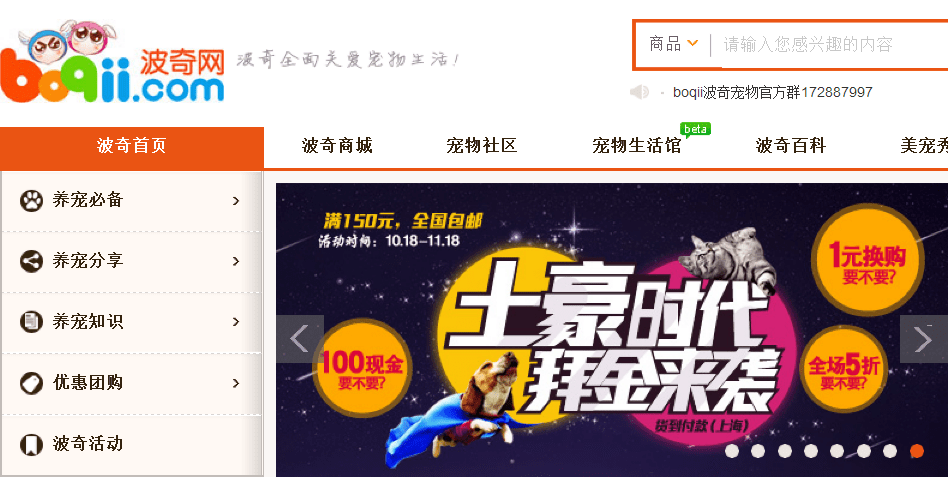
Task: Click the bookmark icon beside 波奇活动
Action: 31,444
